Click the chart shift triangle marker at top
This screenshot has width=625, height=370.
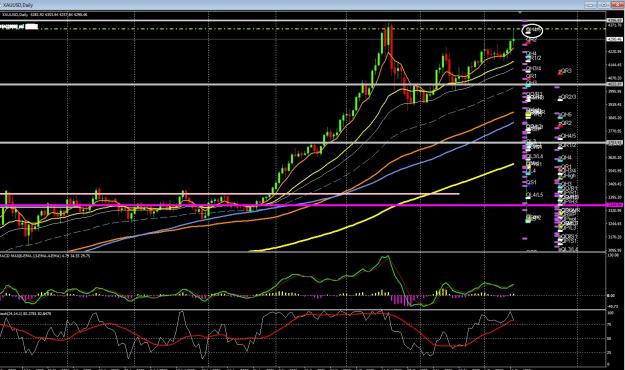[x=520, y=13]
